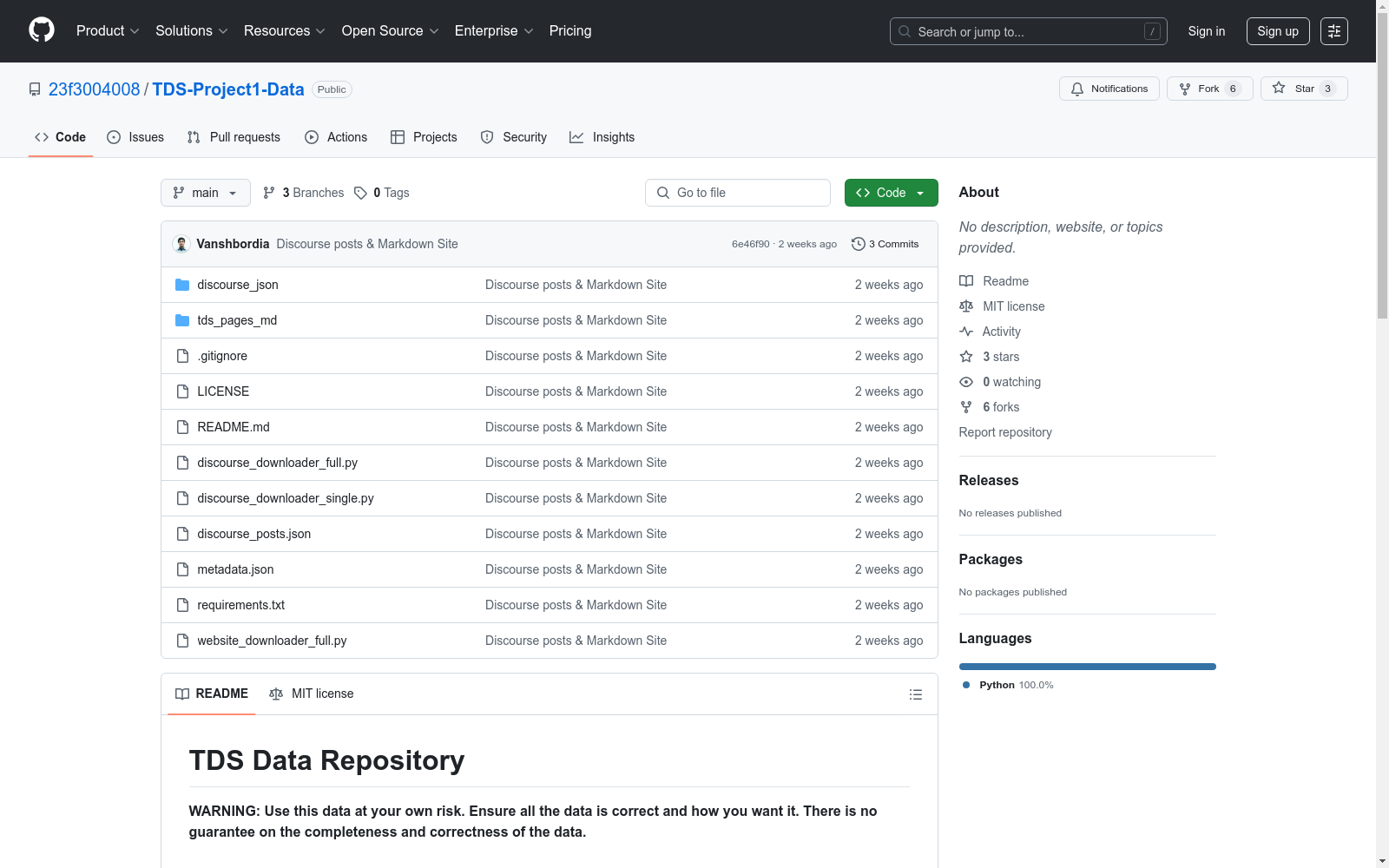The height and width of the screenshot is (868, 1389).
Task: Click the tags icon
Action: tap(361, 193)
